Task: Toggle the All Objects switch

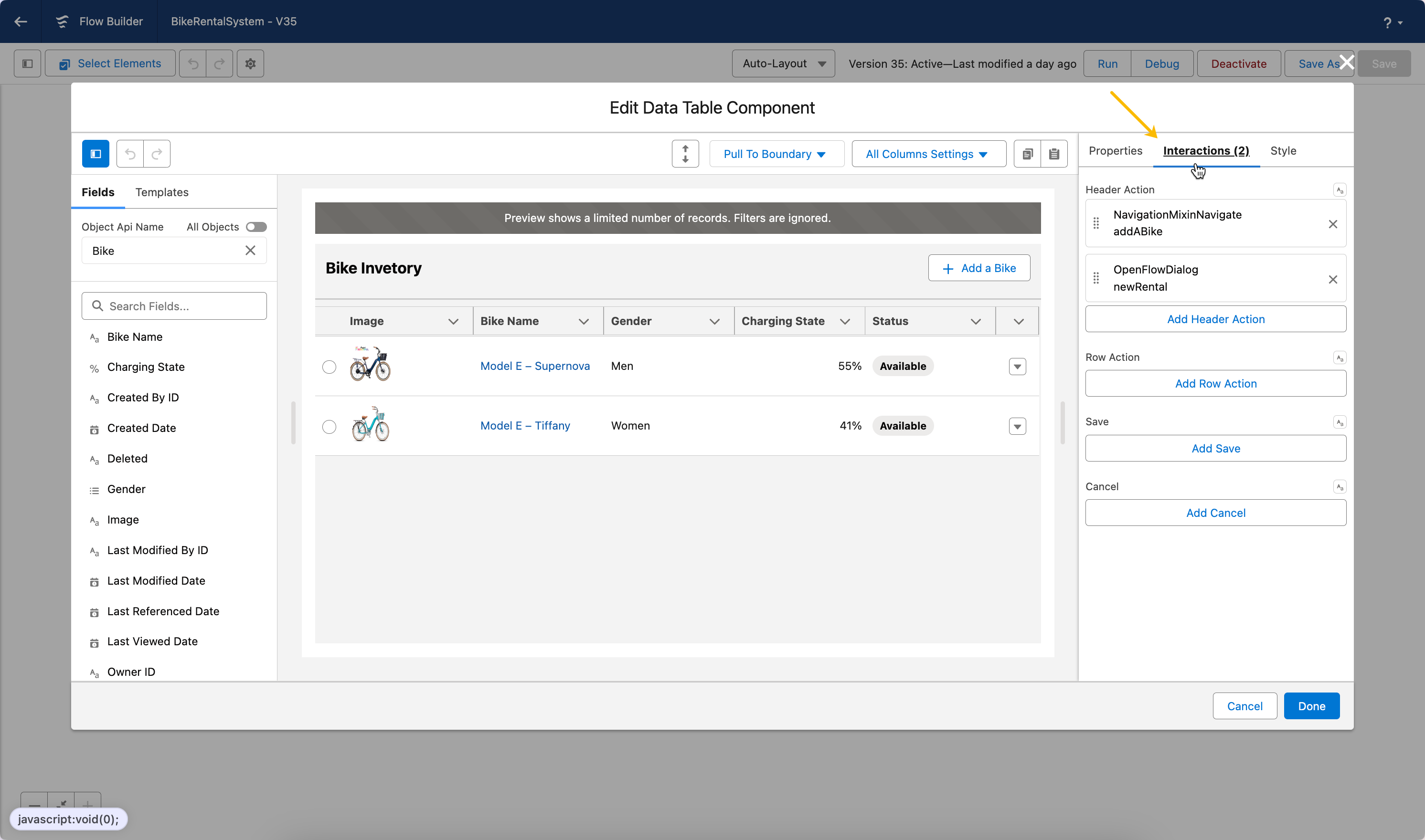Action: [256, 227]
